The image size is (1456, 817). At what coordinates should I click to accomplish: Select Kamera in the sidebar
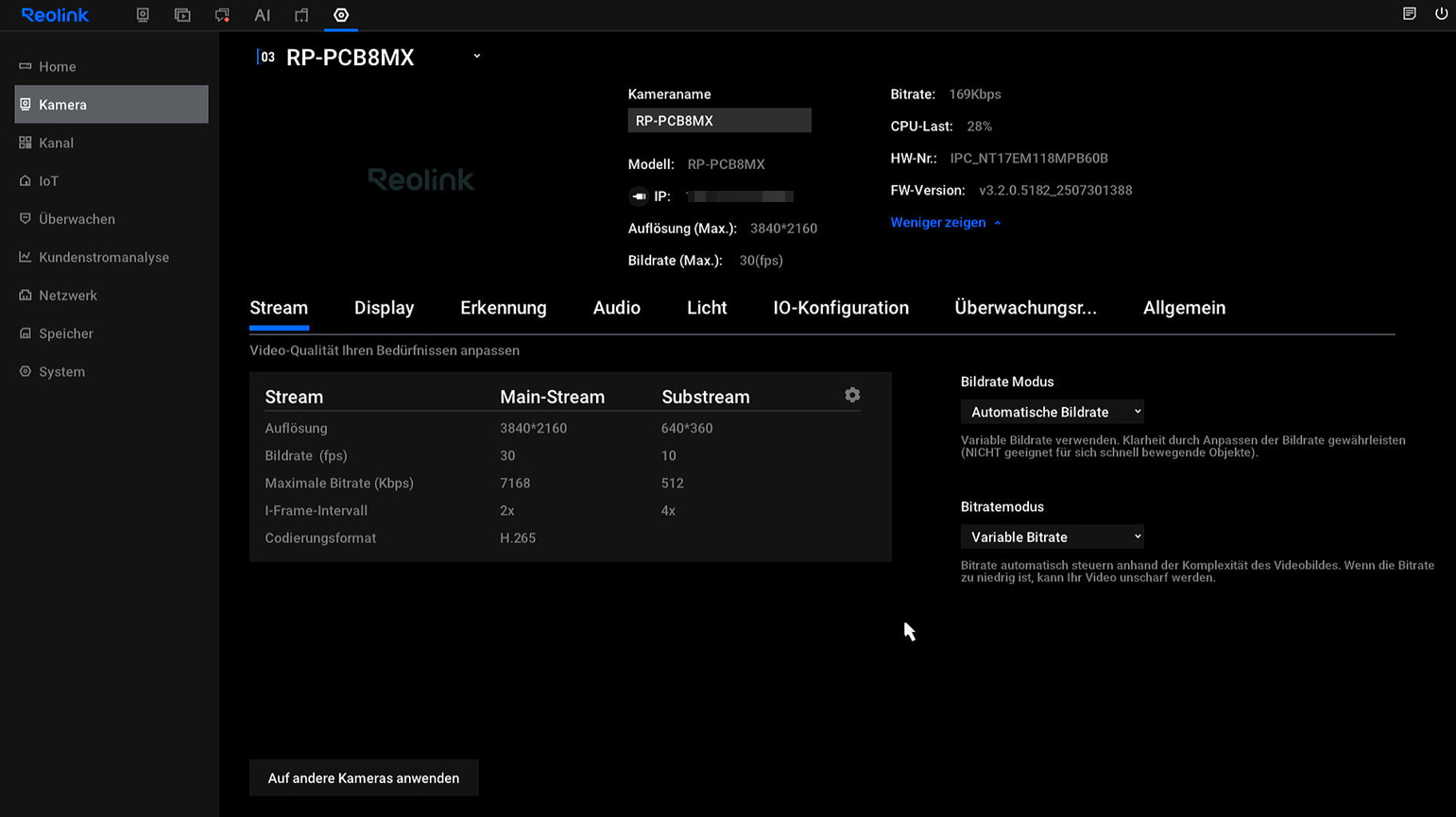(x=111, y=104)
